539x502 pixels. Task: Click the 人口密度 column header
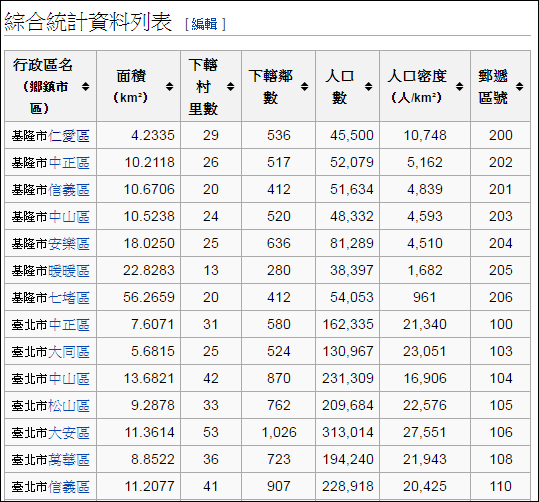[x=425, y=86]
